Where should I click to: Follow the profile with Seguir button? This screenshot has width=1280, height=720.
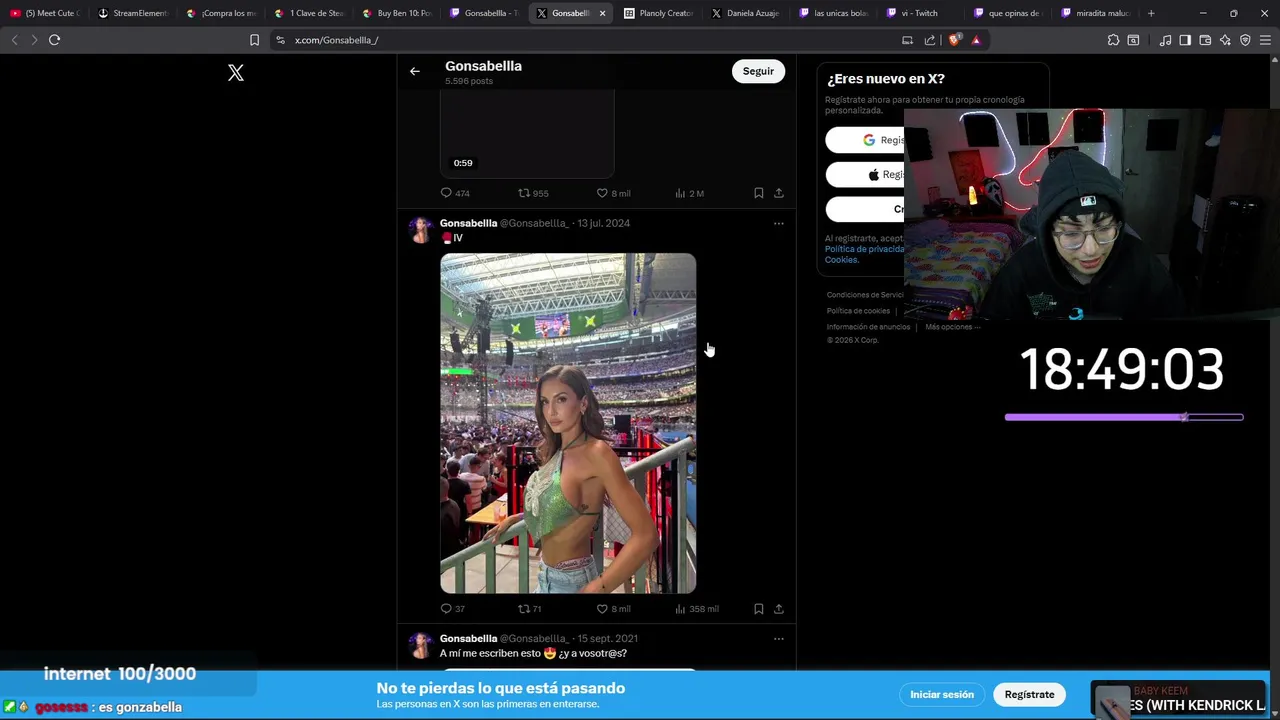[758, 71]
